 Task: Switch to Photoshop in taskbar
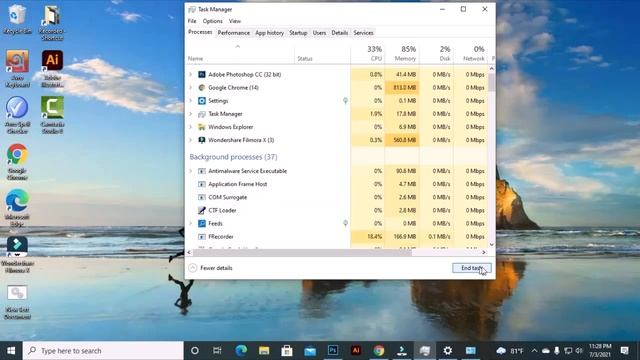tap(333, 351)
